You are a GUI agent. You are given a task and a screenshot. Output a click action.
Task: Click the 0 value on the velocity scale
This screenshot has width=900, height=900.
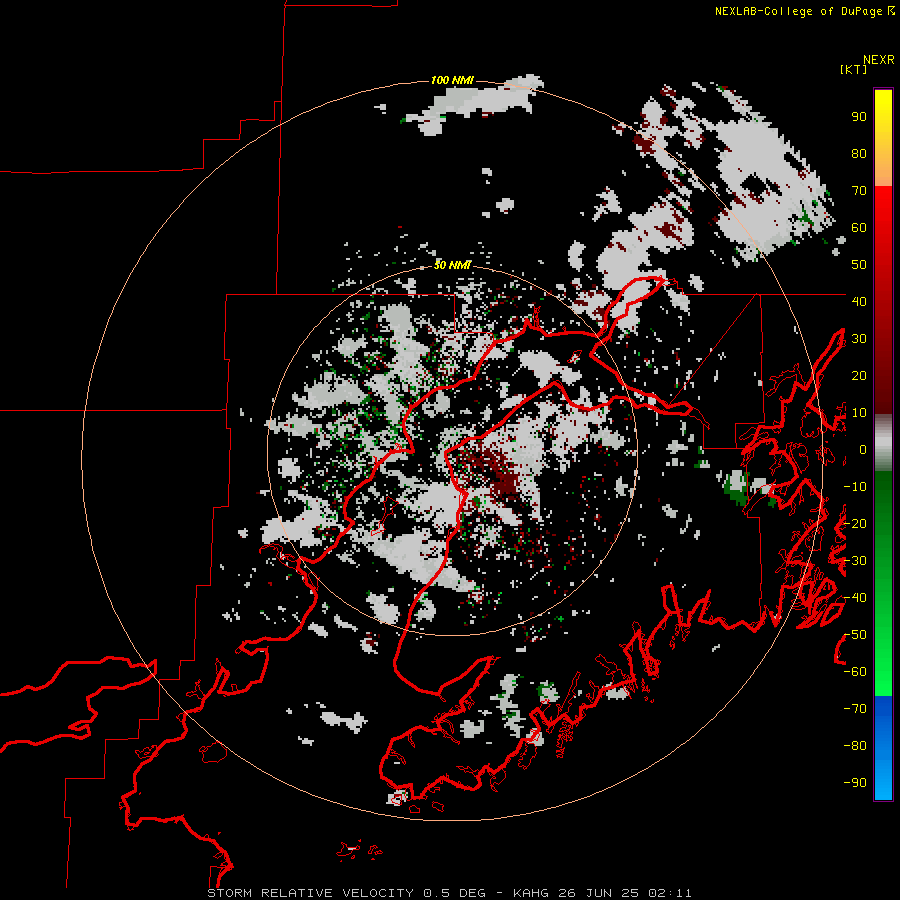(x=863, y=449)
